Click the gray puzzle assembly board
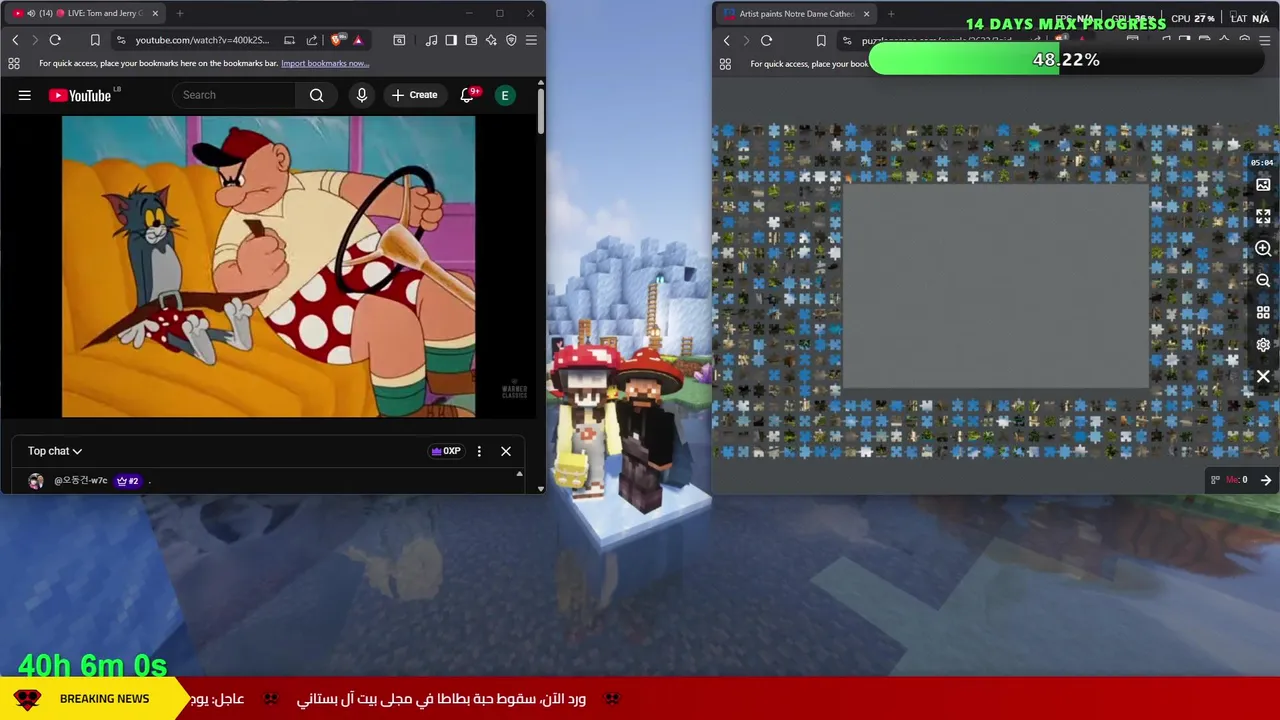This screenshot has width=1280, height=720. (x=996, y=286)
